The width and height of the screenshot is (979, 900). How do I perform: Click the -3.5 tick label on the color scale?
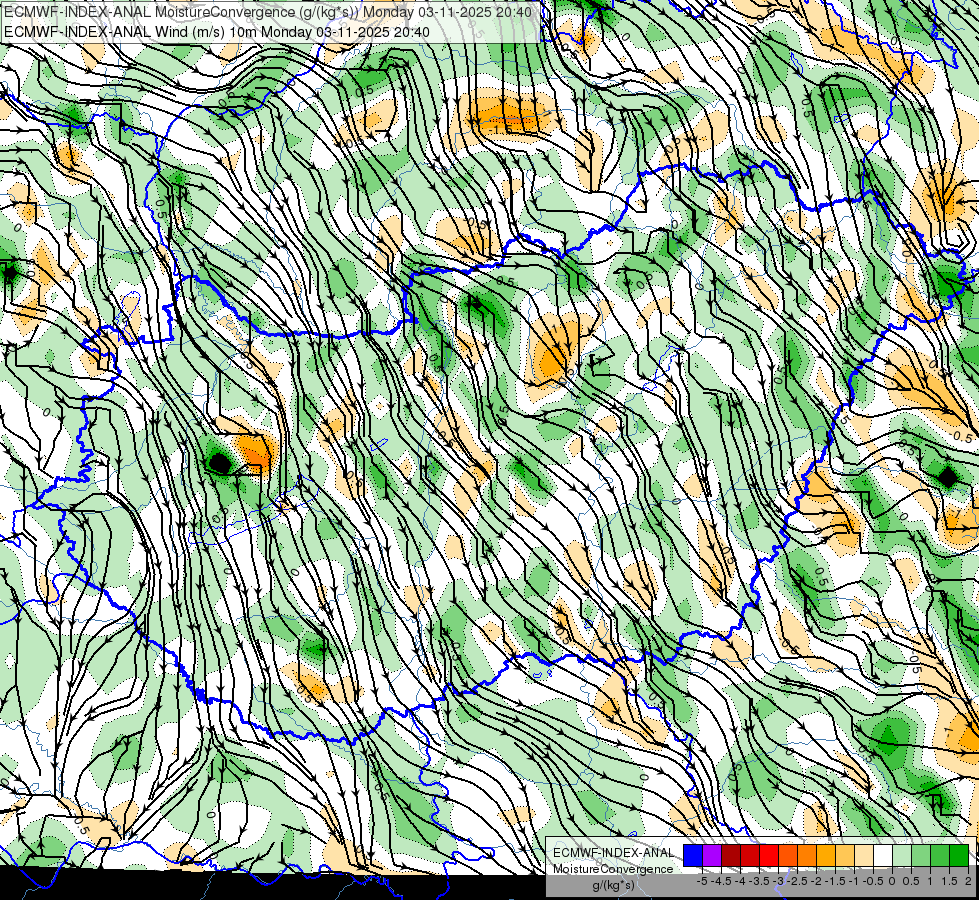coord(759,881)
